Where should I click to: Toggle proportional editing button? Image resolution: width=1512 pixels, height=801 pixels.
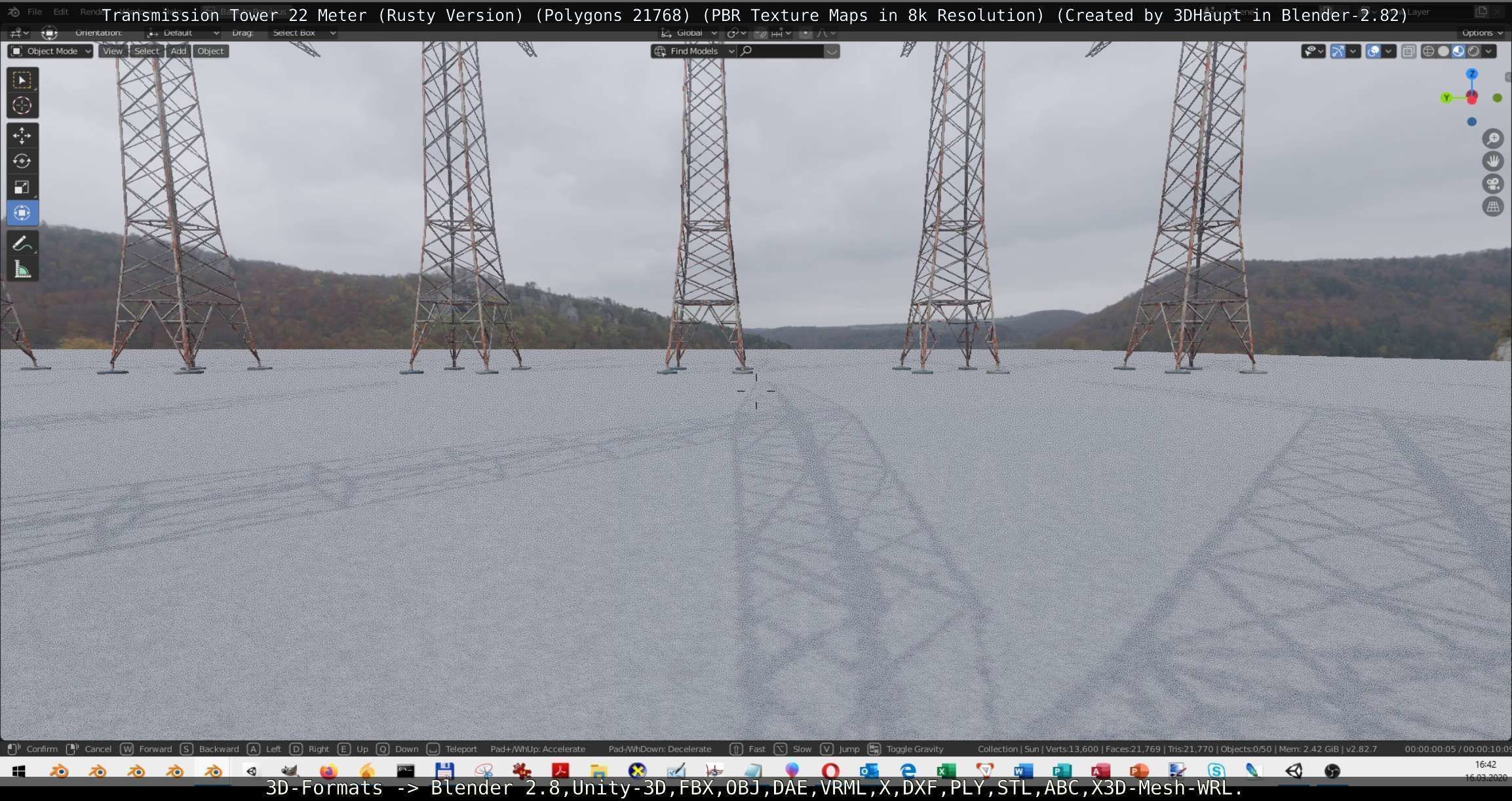point(805,33)
